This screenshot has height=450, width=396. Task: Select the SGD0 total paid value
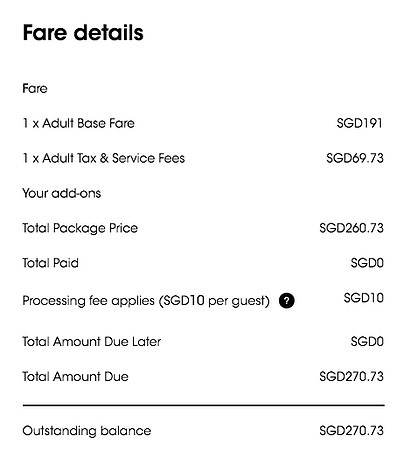(x=367, y=263)
